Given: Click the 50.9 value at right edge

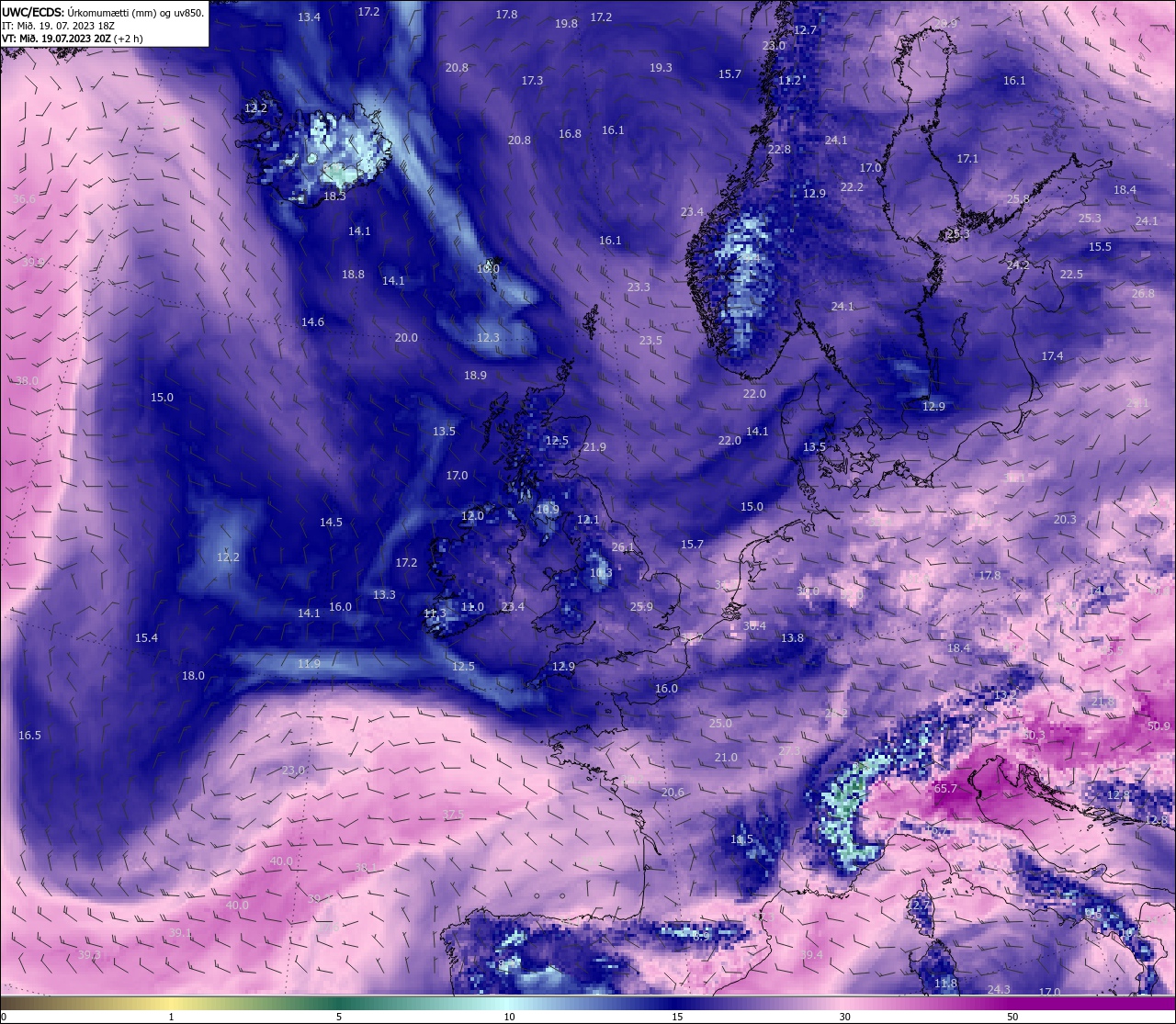Looking at the screenshot, I should click(1159, 726).
